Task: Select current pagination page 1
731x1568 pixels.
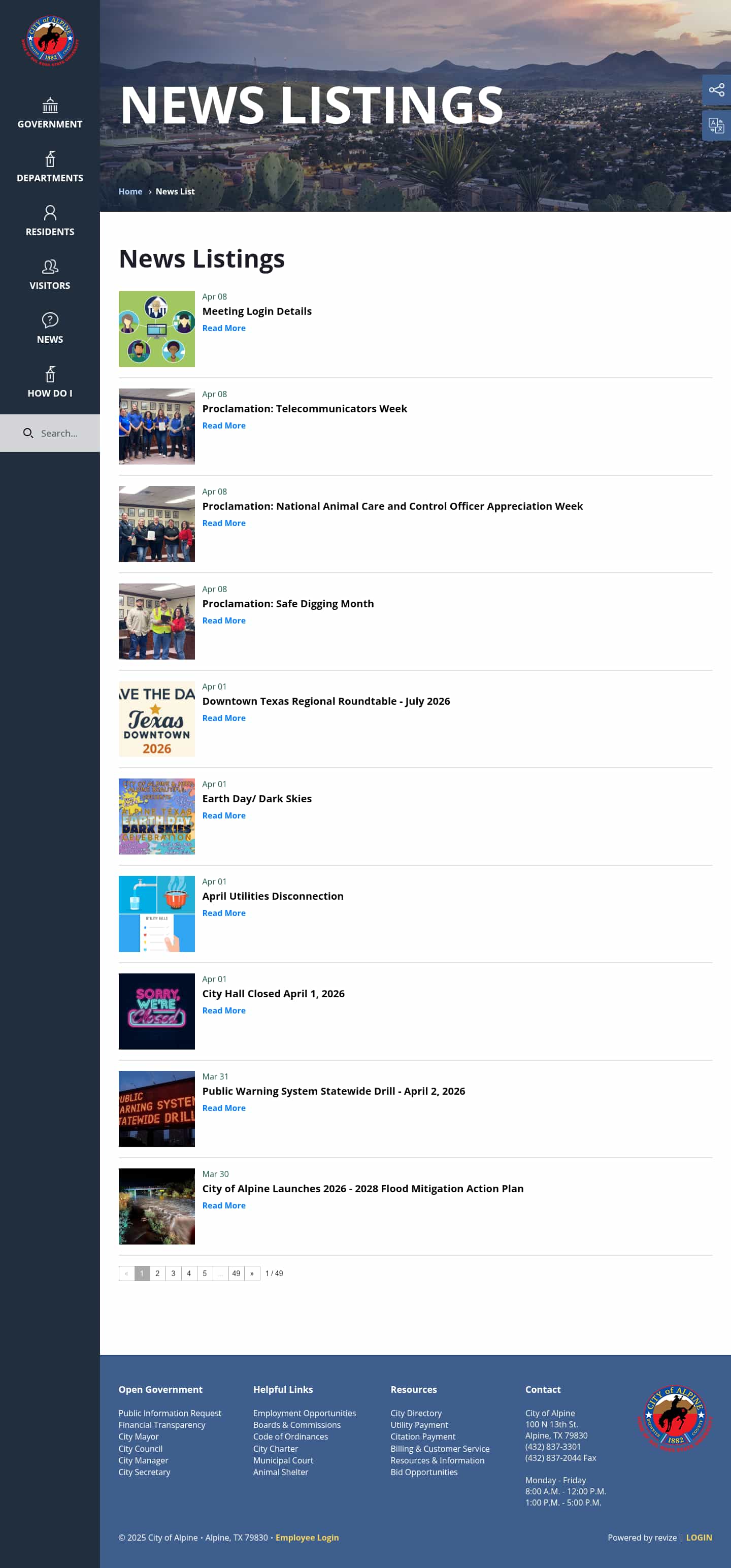Action: [142, 1273]
